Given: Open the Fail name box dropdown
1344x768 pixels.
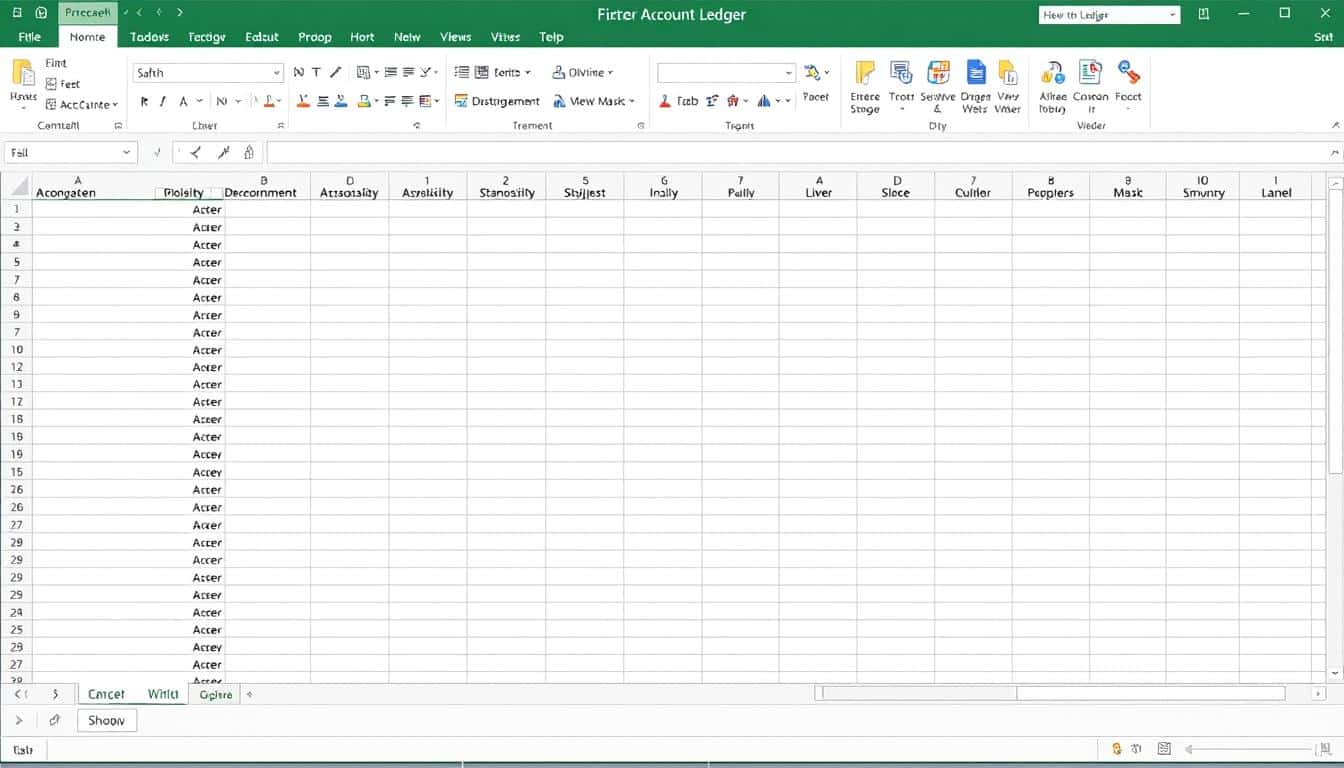Looking at the screenshot, I should tap(127, 153).
